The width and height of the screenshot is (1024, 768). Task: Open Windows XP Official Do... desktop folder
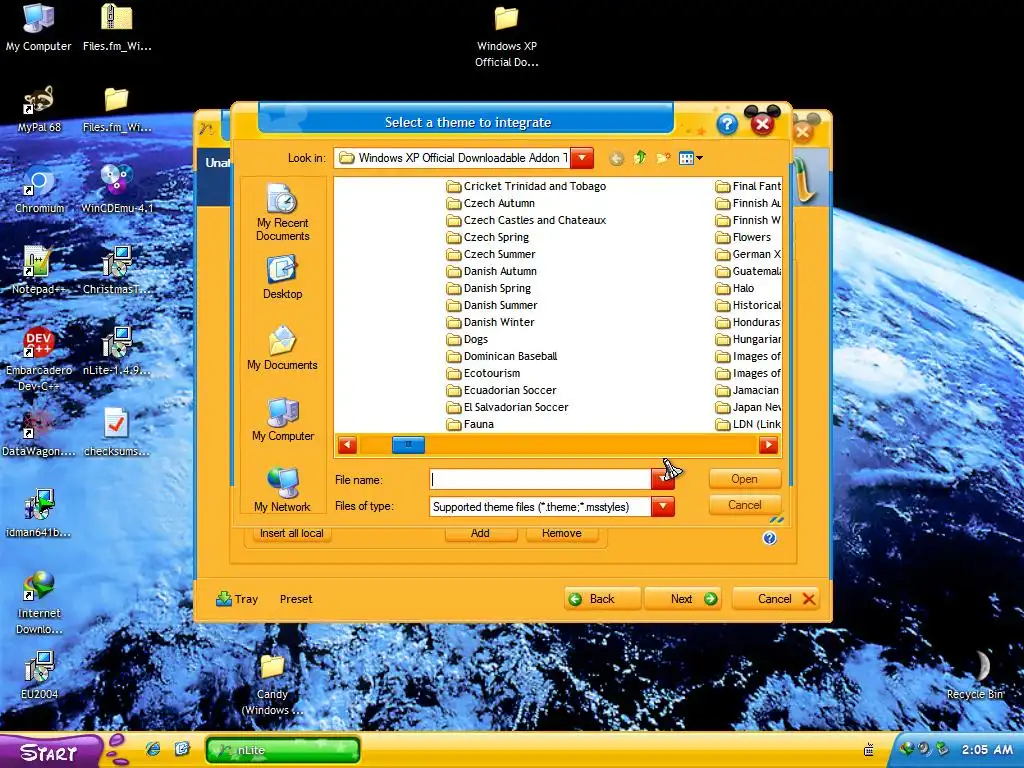[507, 35]
